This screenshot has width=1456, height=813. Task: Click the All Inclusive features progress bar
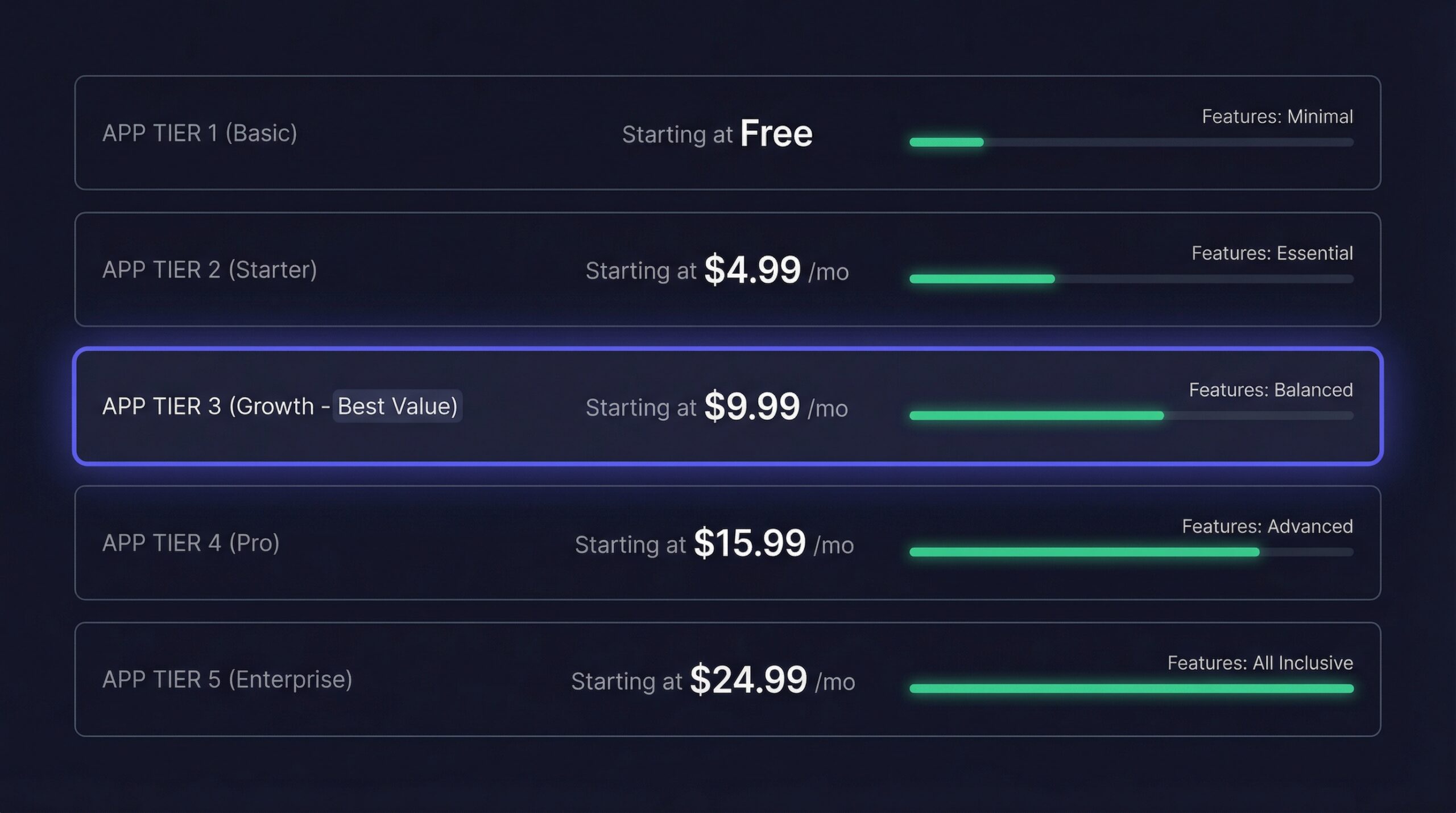1131,688
